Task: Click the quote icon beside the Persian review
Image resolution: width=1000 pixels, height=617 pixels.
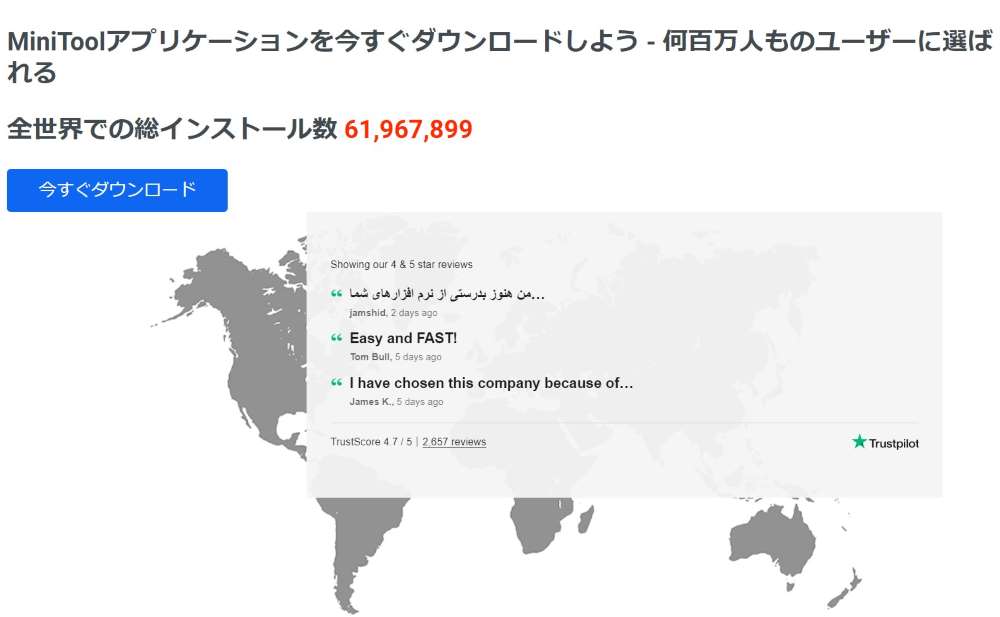Action: pyautogui.click(x=337, y=294)
